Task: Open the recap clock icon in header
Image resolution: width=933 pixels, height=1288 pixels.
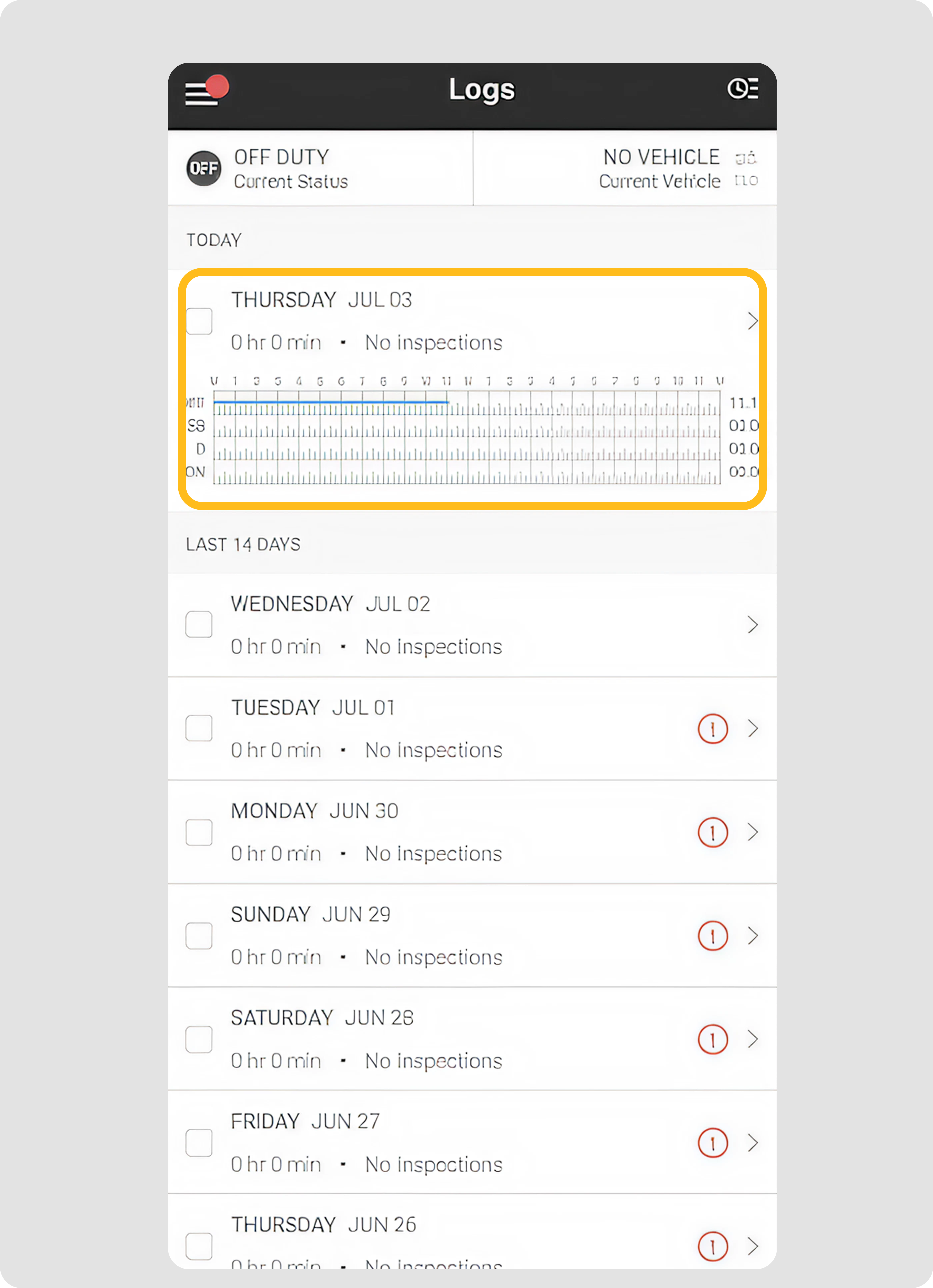Action: [742, 89]
